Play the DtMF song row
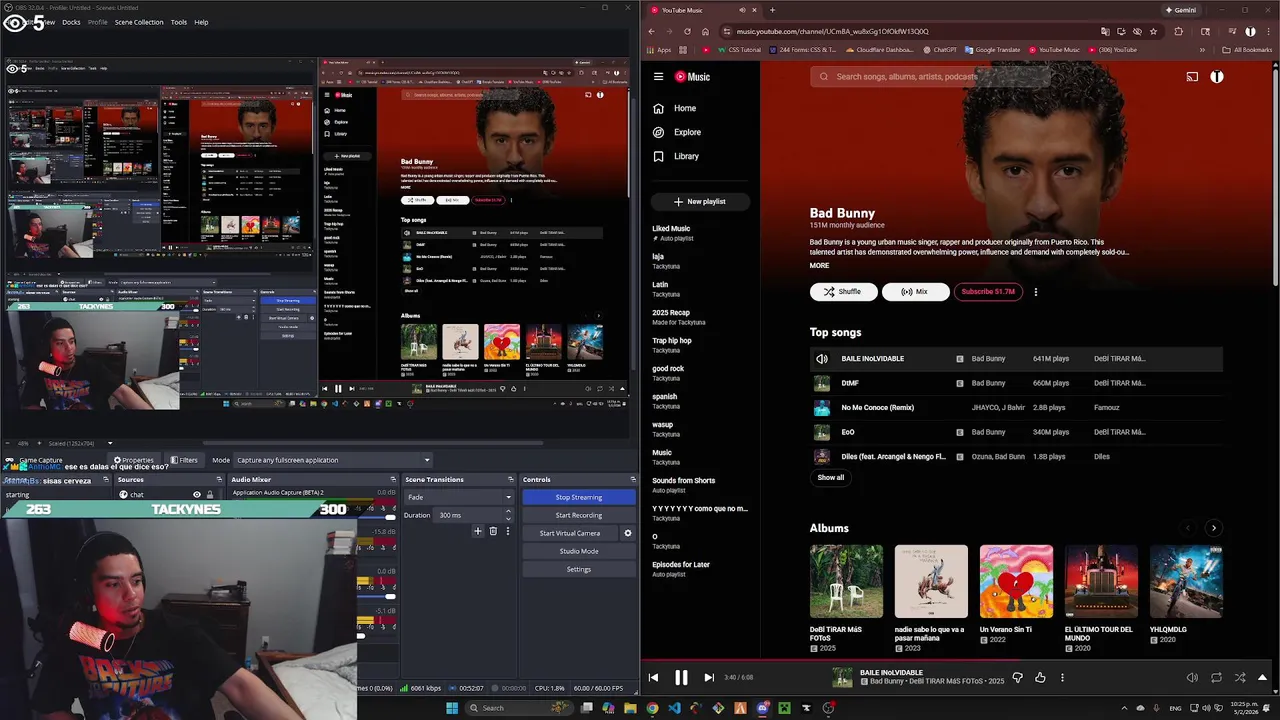This screenshot has width=1280, height=720. click(x=1016, y=383)
